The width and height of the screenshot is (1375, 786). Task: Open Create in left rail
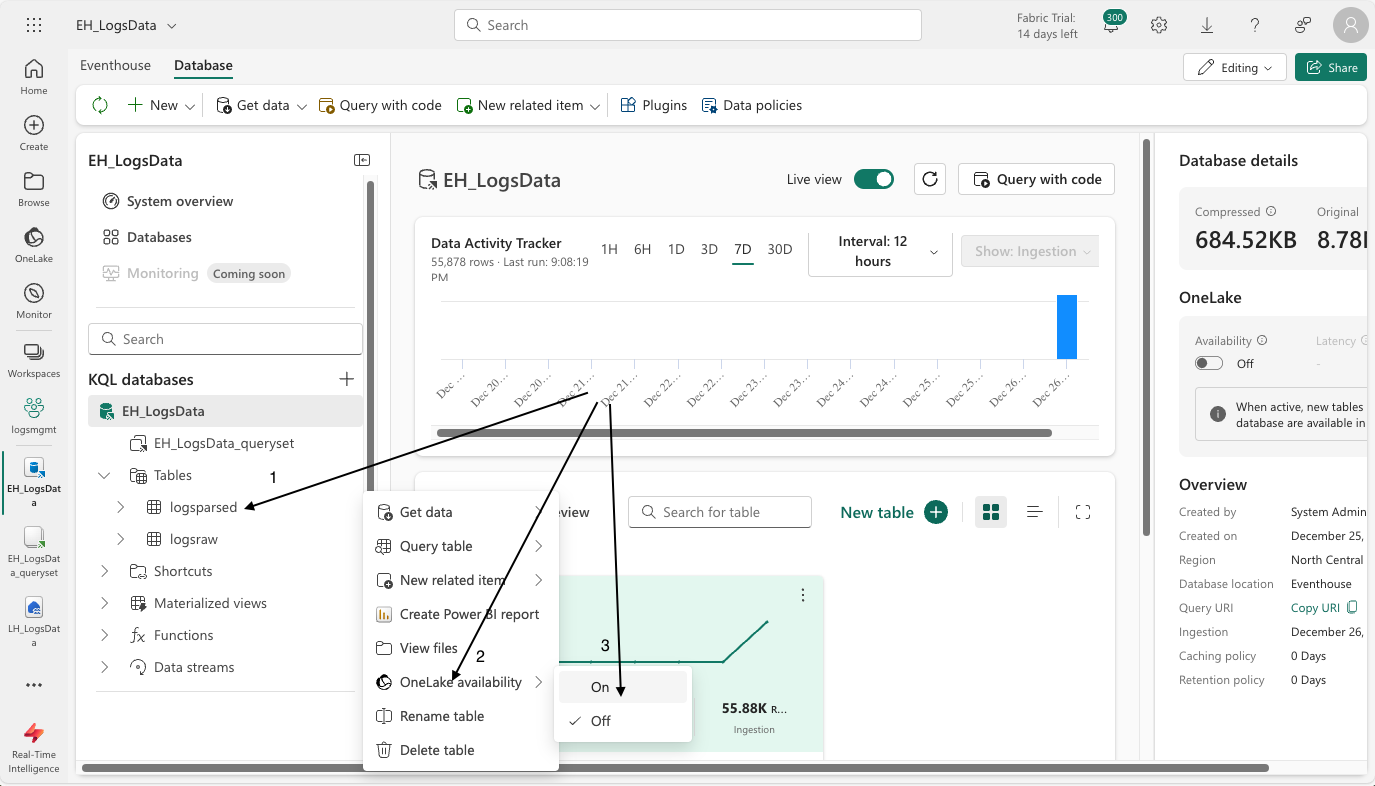click(x=34, y=133)
